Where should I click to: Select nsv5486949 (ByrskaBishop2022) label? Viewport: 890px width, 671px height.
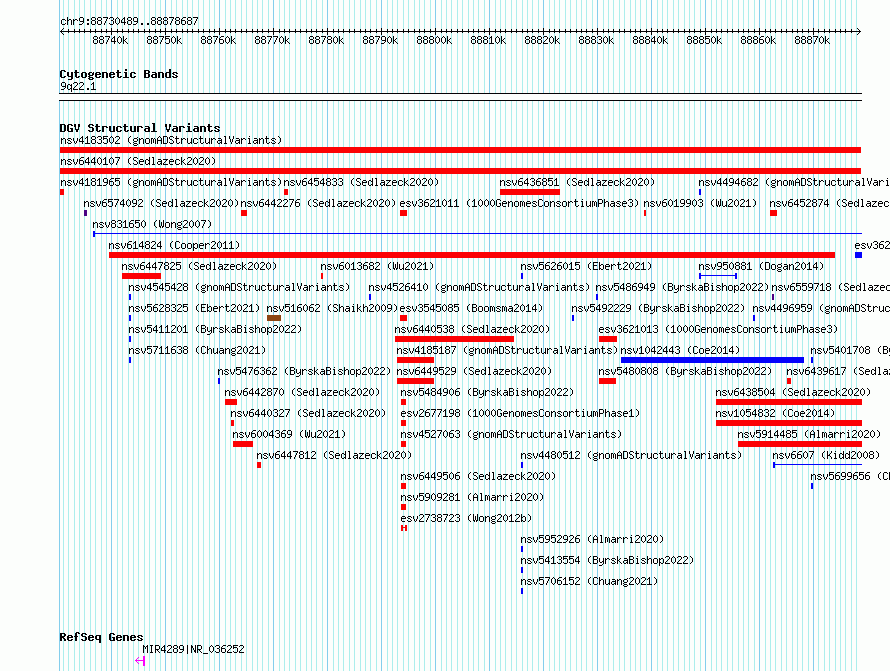click(682, 287)
